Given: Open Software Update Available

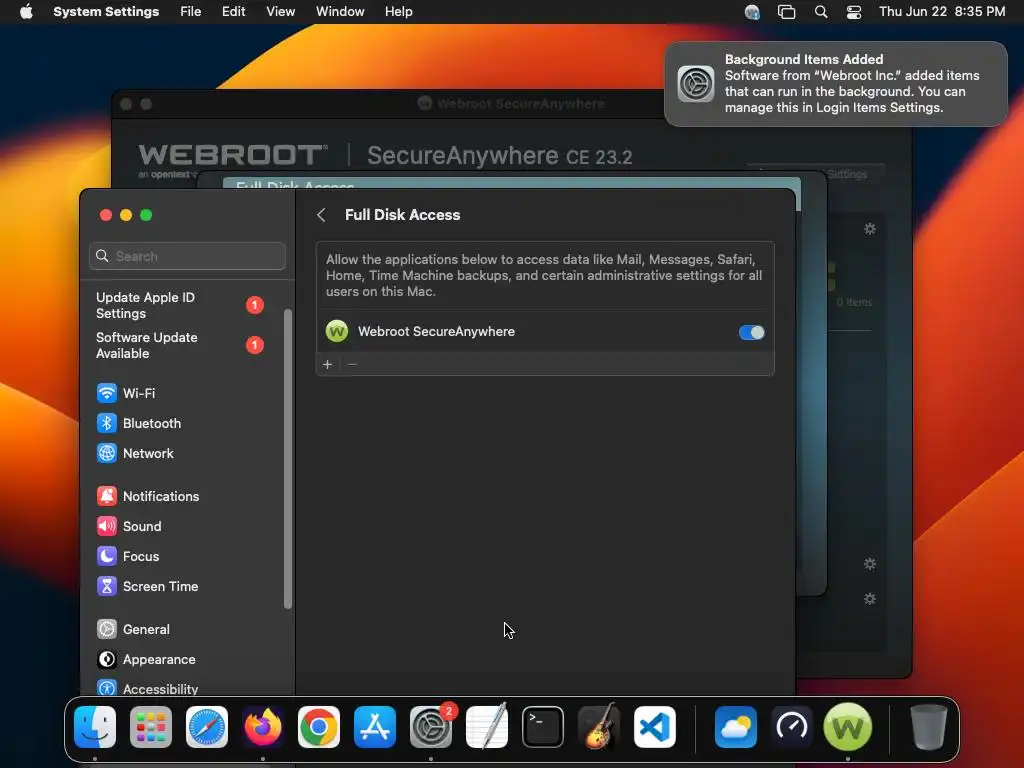Looking at the screenshot, I should (180, 345).
